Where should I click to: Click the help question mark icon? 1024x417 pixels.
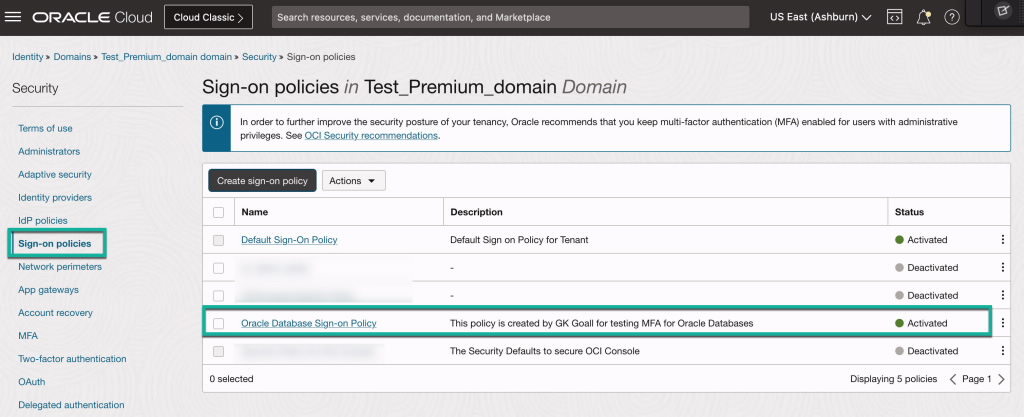pos(952,17)
